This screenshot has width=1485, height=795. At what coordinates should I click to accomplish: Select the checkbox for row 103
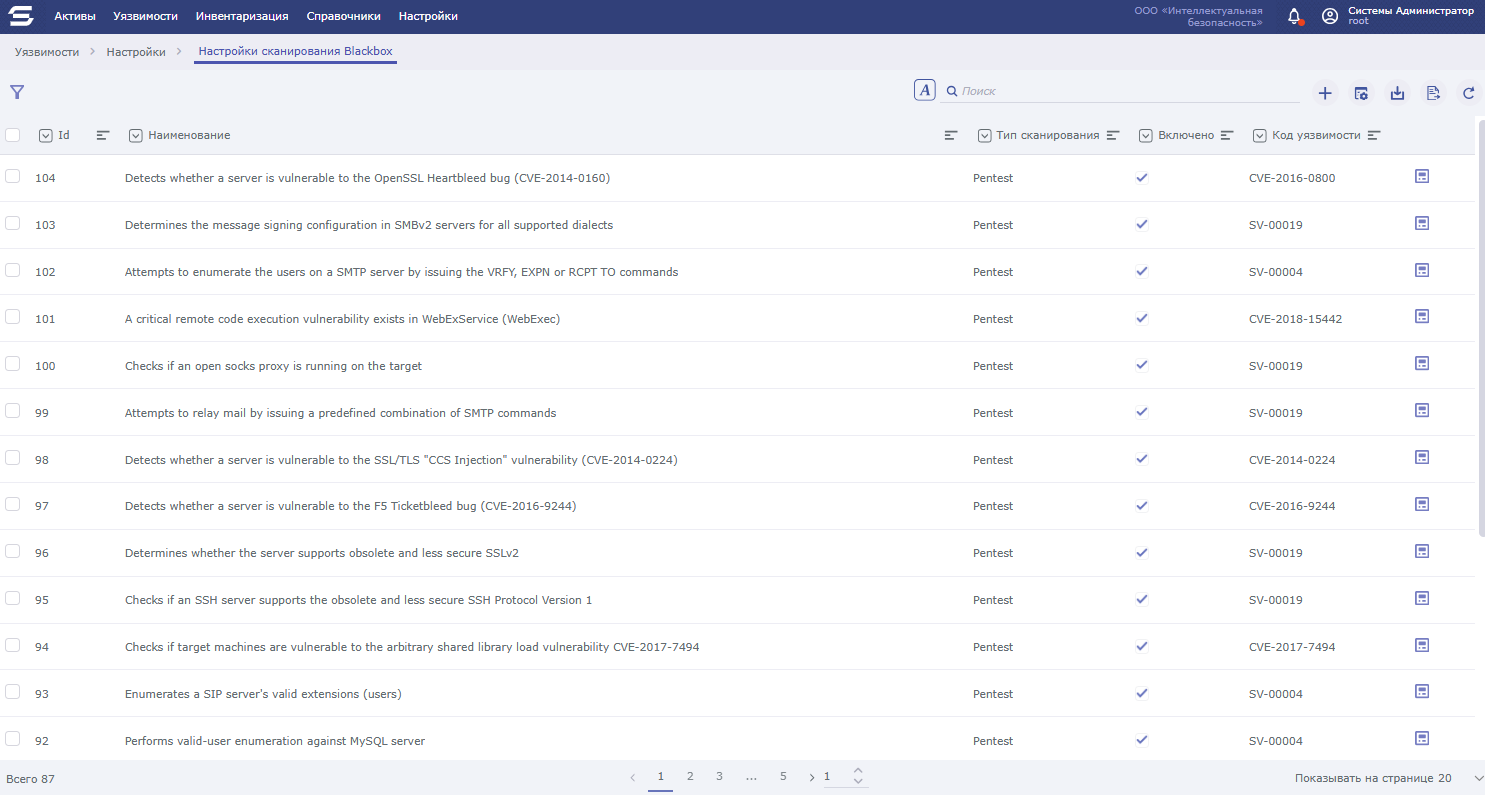(x=13, y=223)
